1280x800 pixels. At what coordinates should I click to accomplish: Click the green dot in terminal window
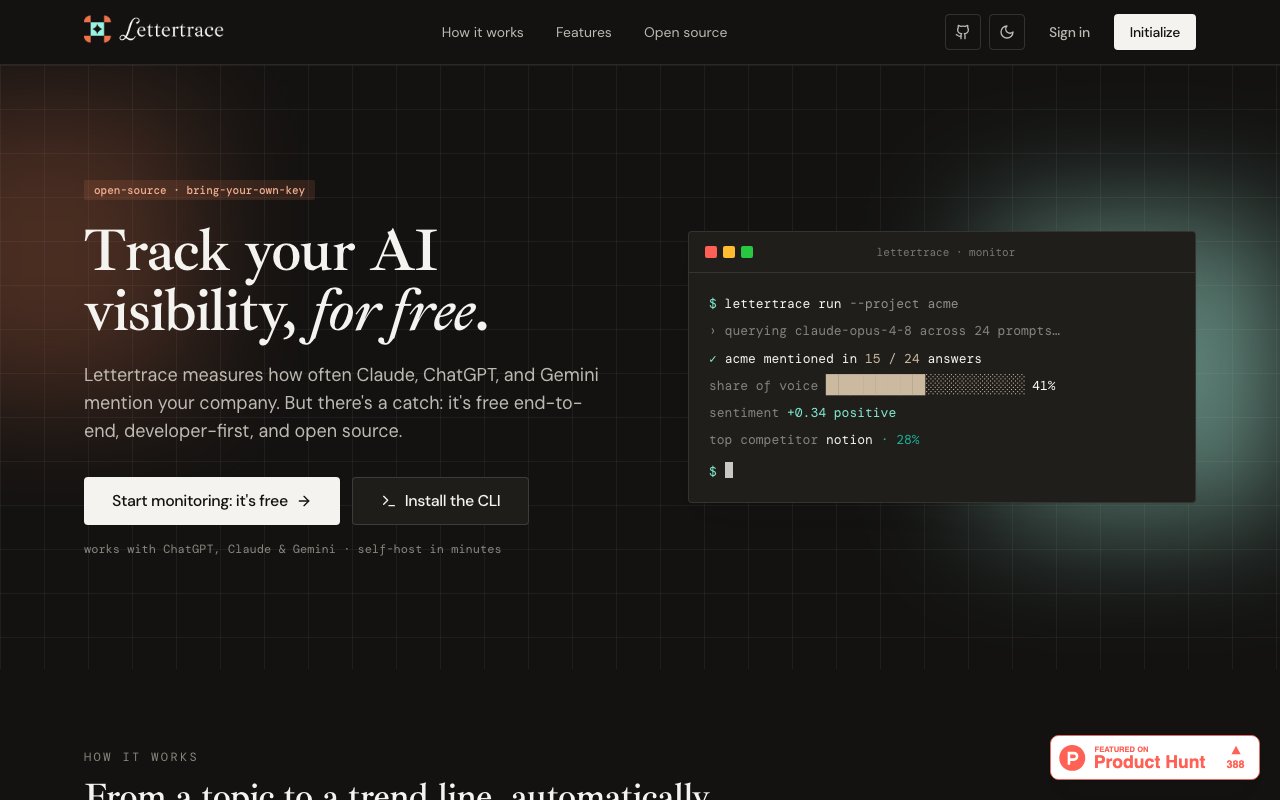click(x=747, y=252)
